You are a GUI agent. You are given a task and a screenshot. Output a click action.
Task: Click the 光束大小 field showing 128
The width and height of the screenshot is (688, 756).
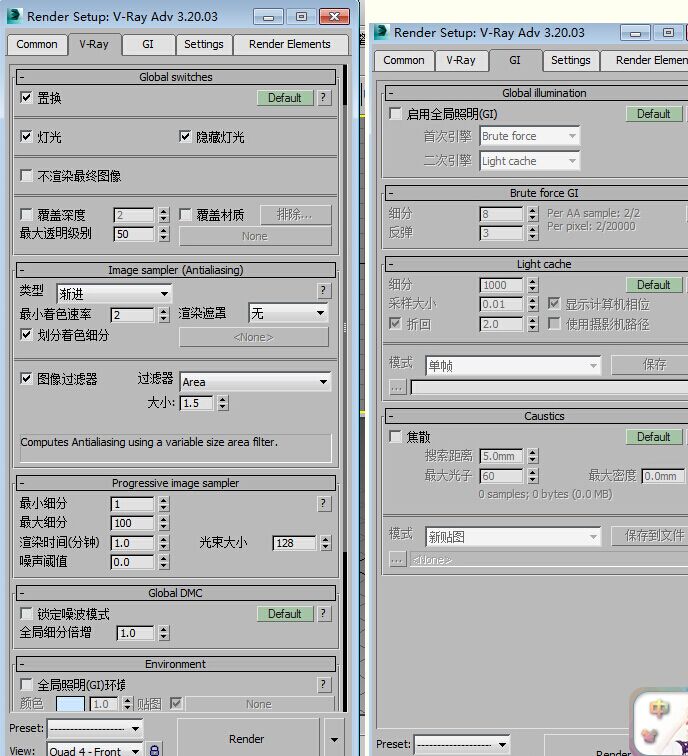coord(294,543)
